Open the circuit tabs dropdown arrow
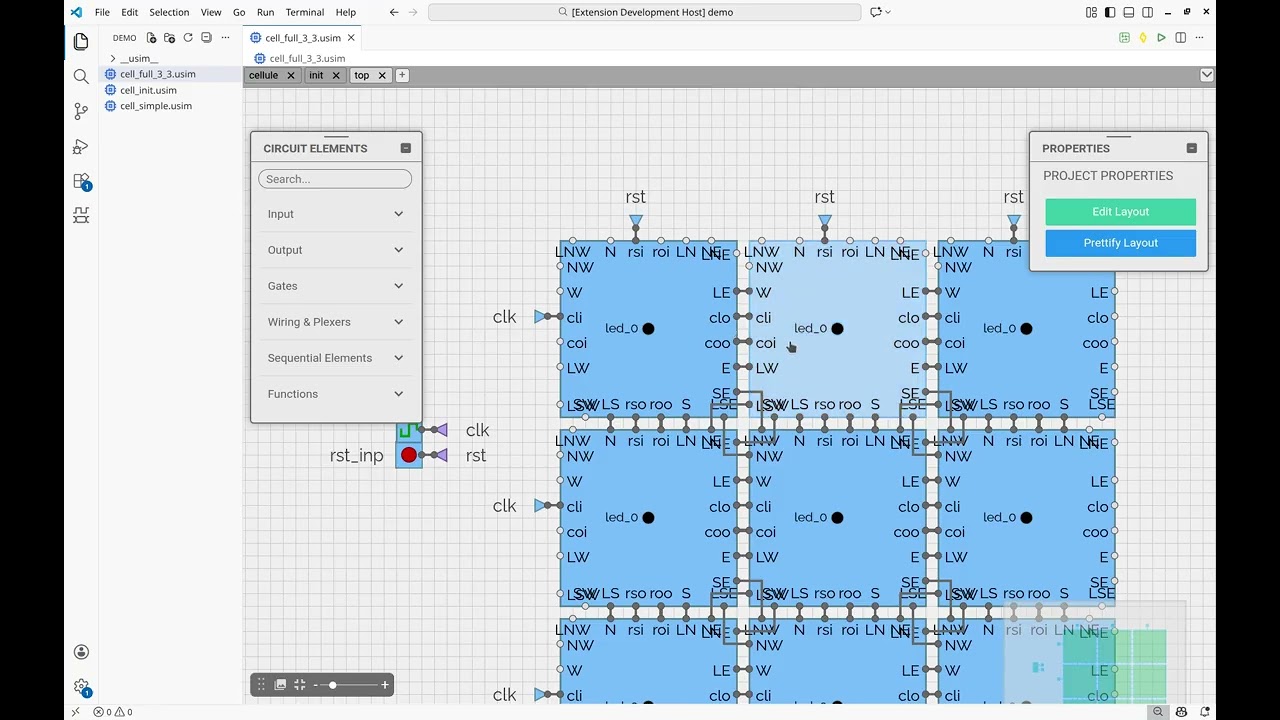This screenshot has height=720, width=1280. [x=1207, y=75]
